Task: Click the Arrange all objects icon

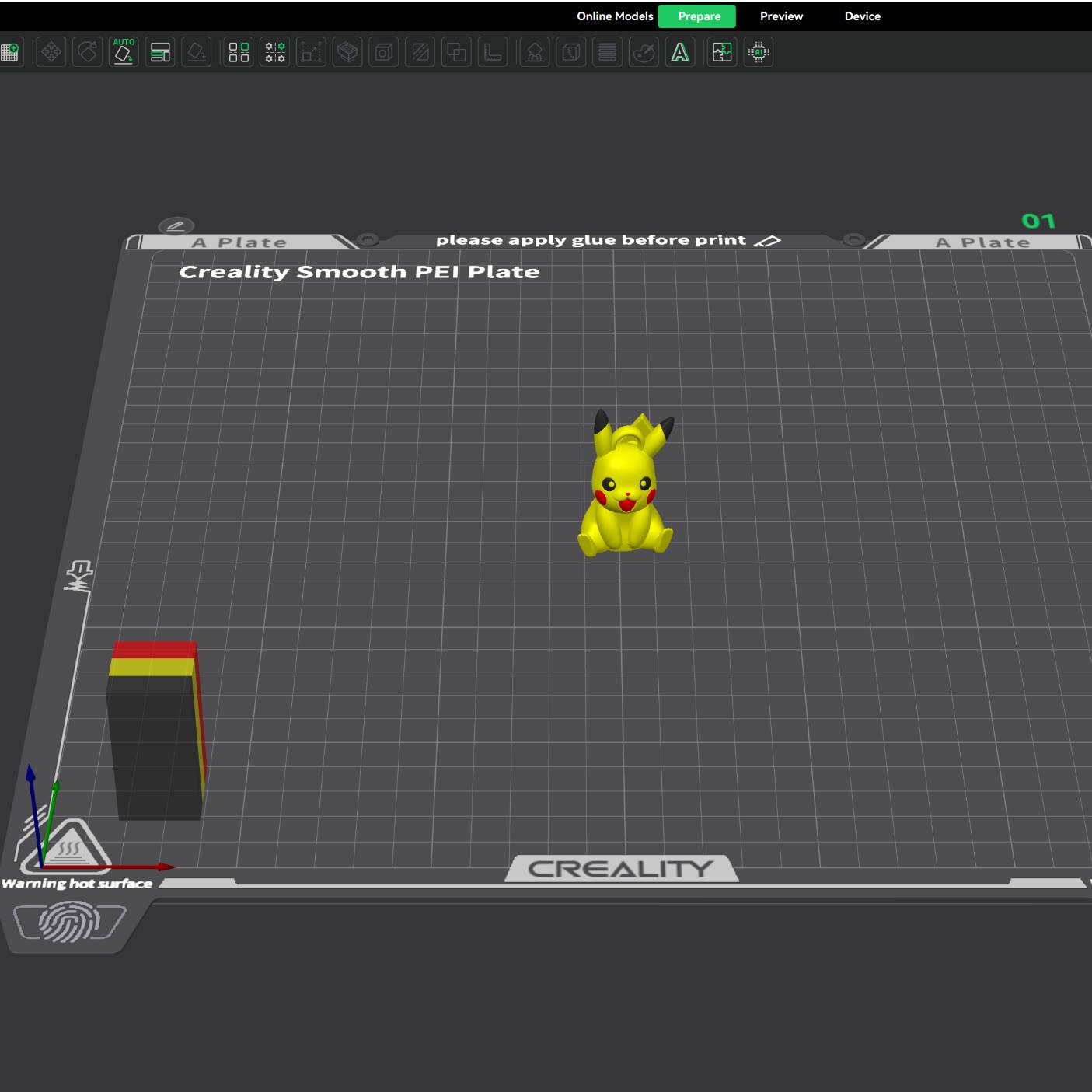Action: (160, 52)
